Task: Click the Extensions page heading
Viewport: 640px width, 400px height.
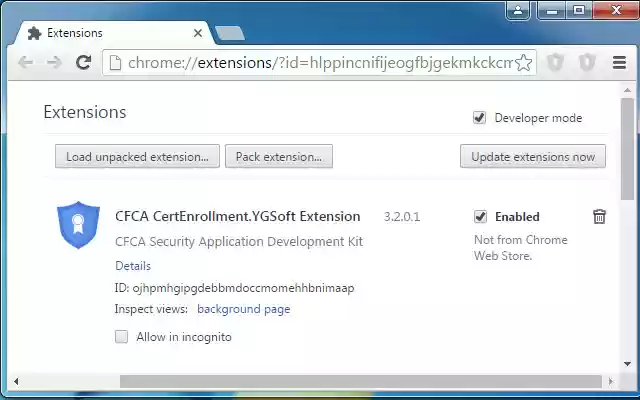Action: (85, 112)
